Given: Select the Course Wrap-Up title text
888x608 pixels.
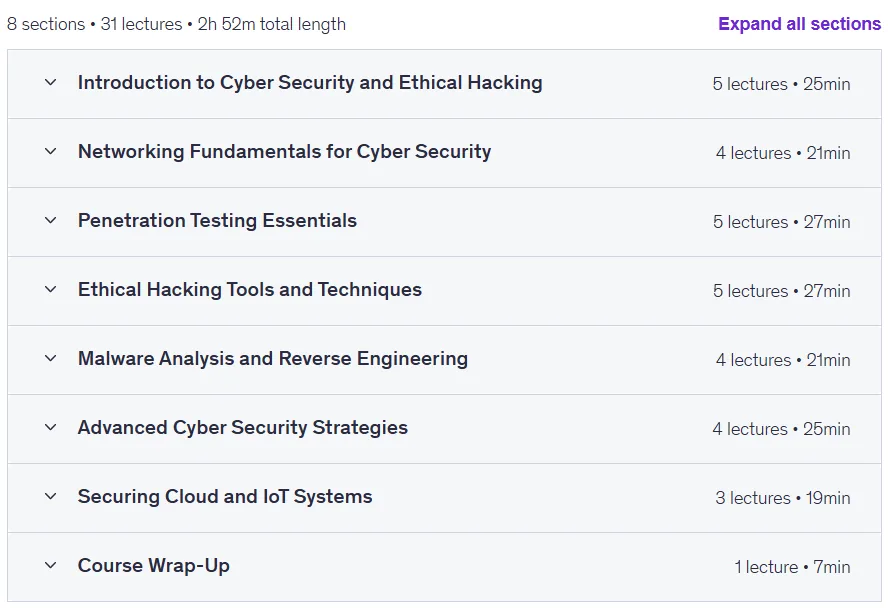Looking at the screenshot, I should click(x=153, y=566).
